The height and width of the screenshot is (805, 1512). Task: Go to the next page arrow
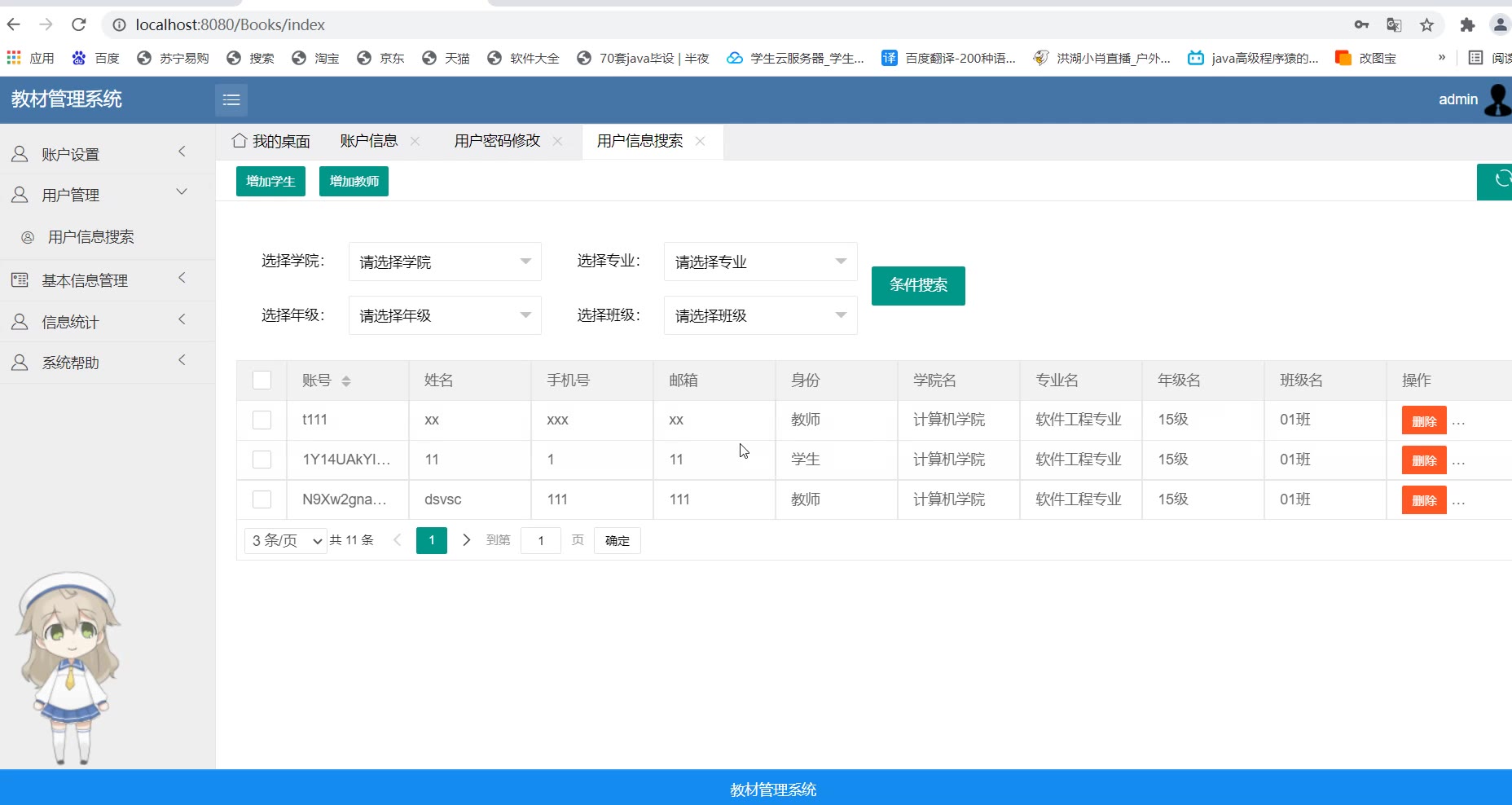(x=466, y=540)
